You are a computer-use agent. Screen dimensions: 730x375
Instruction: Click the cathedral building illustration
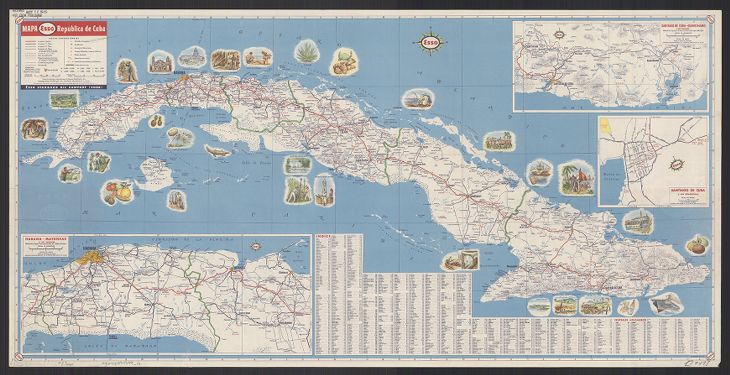coord(161,62)
